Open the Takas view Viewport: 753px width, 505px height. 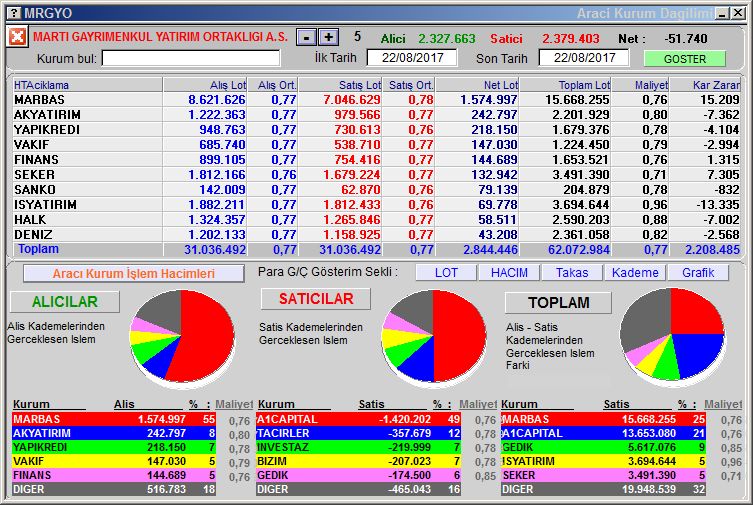tap(572, 273)
